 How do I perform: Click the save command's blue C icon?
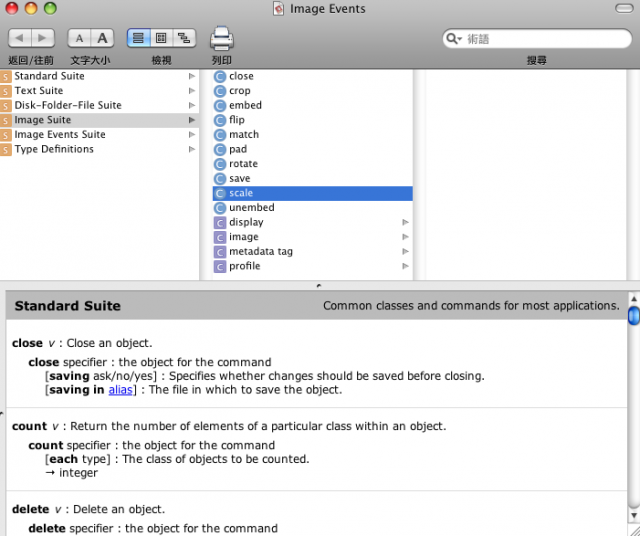coord(220,179)
